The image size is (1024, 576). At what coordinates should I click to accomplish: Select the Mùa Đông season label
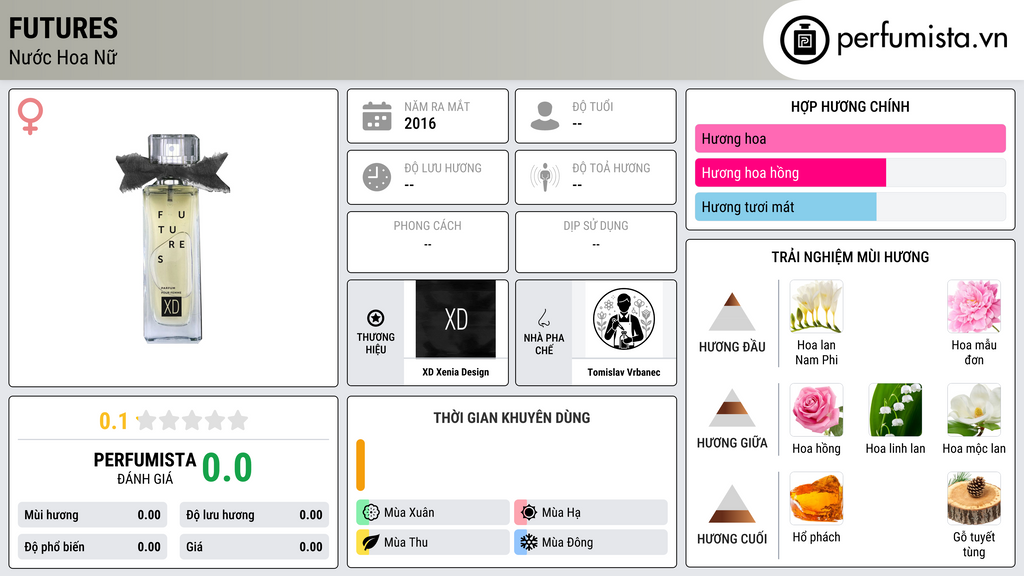[x=567, y=542]
